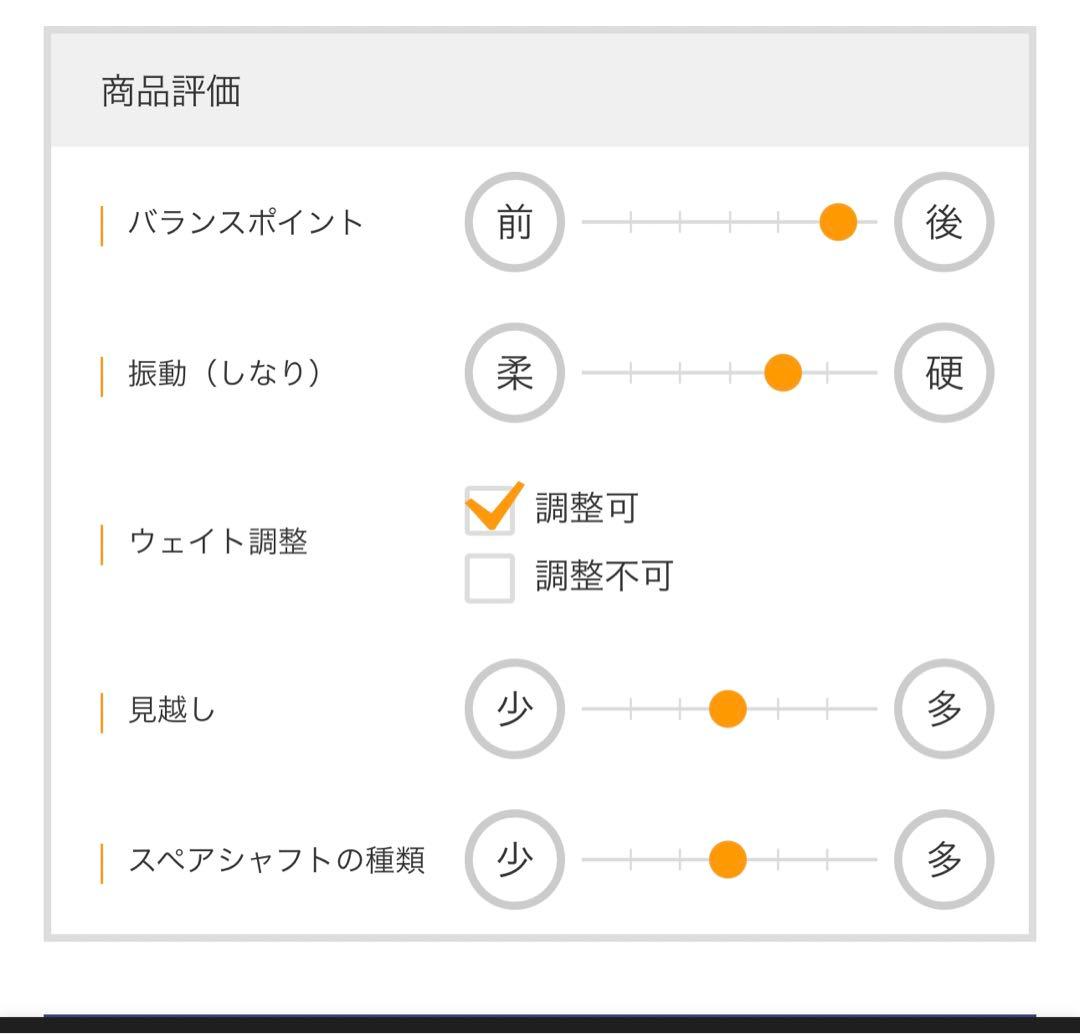Click the 少 circle beside 見越し
Screen dimensions: 1080x1034
point(514,710)
